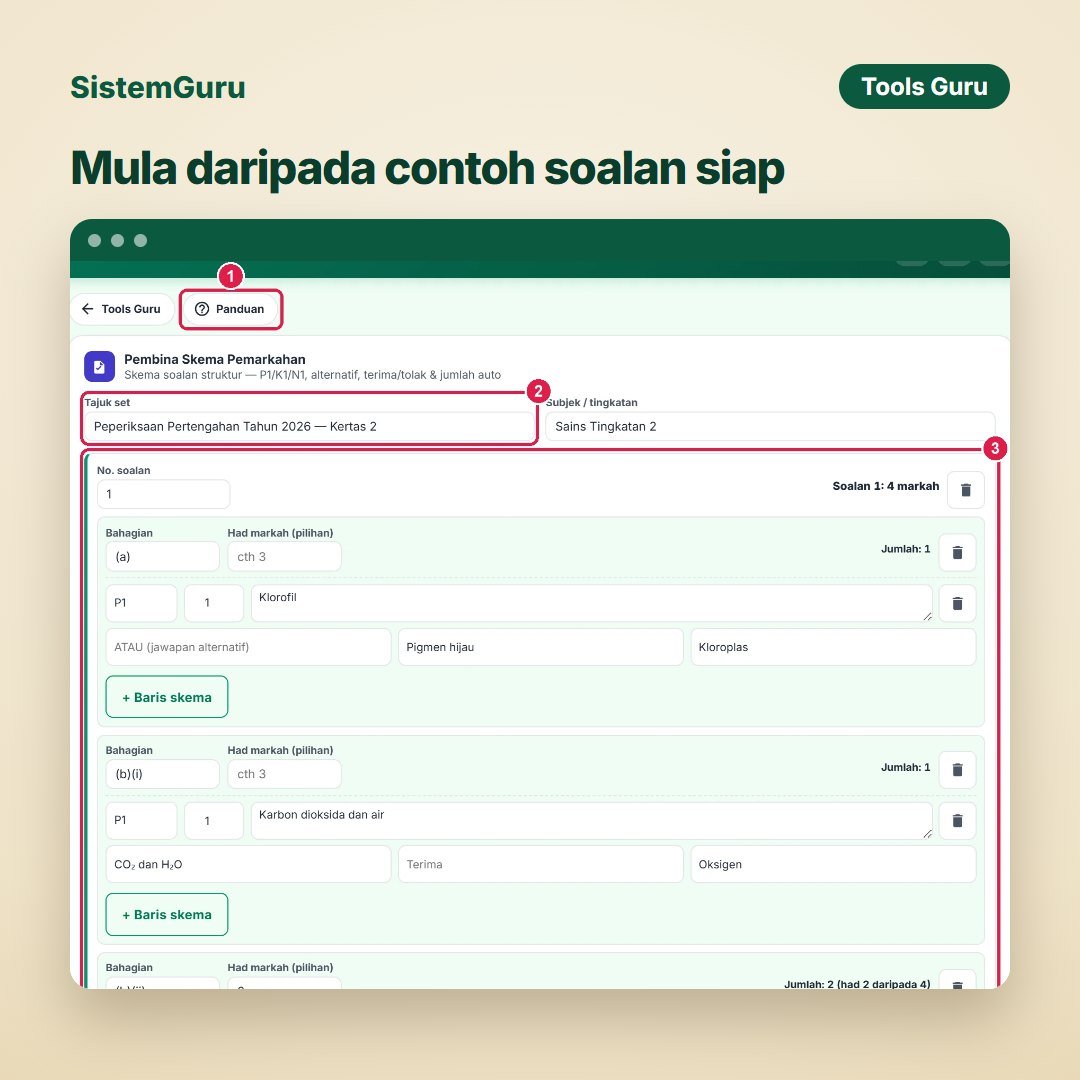Click the empty Terima field

coord(541,864)
